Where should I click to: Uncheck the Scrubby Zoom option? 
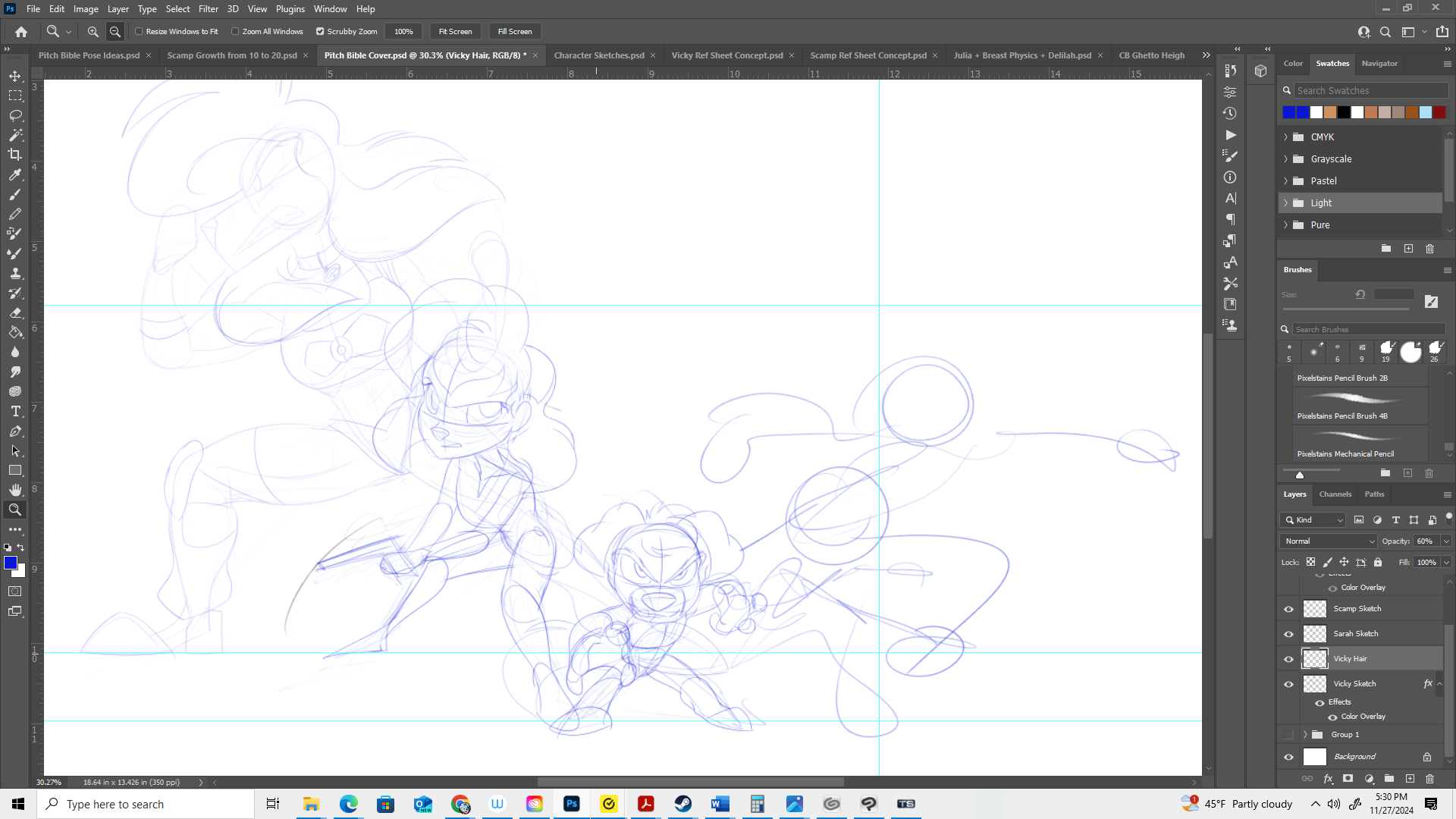[320, 32]
